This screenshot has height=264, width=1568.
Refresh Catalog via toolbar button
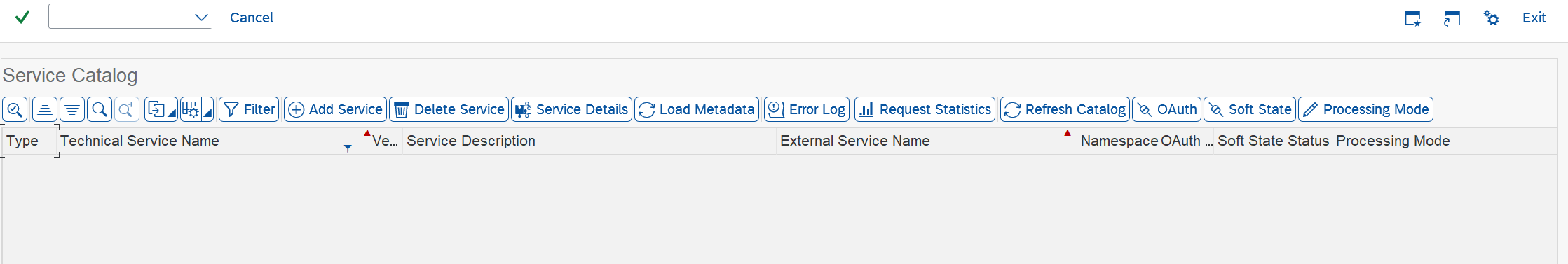1065,109
